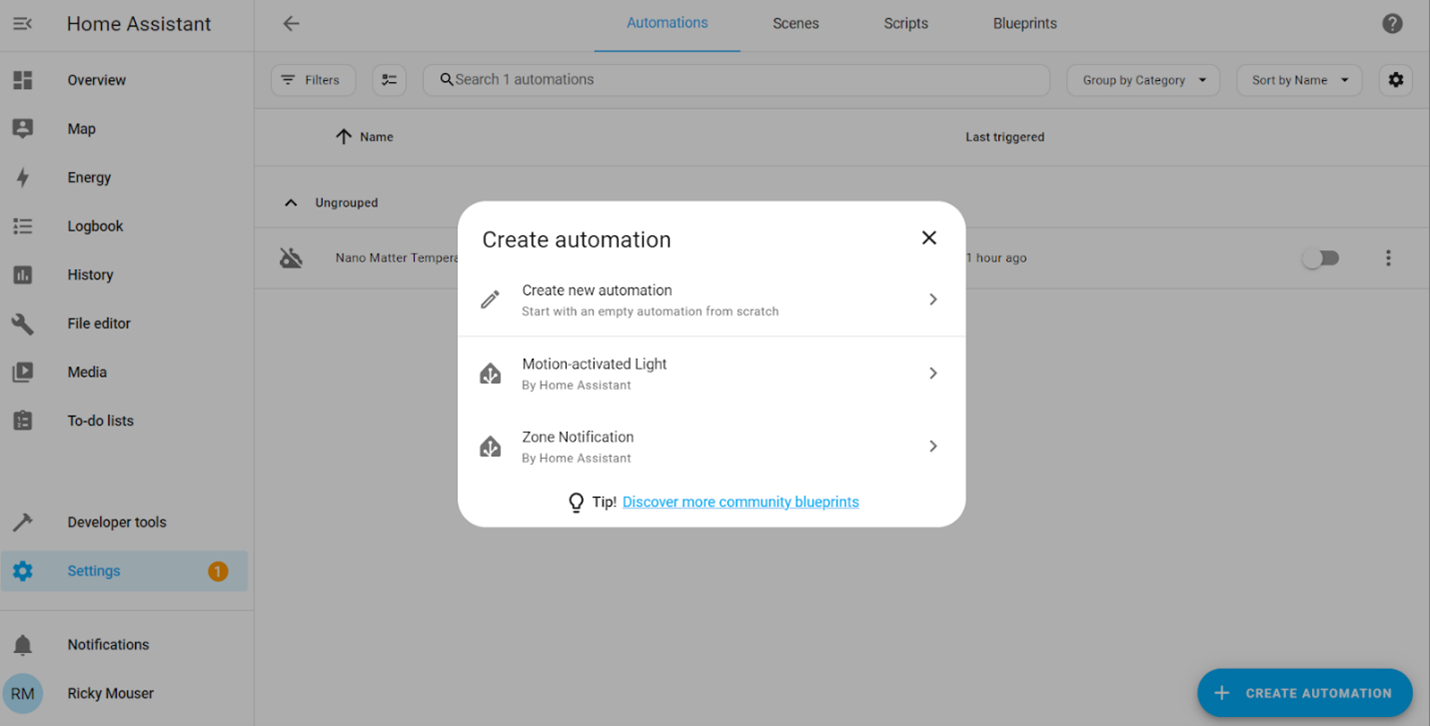Click the pencil icon for new automation

click(x=490, y=300)
